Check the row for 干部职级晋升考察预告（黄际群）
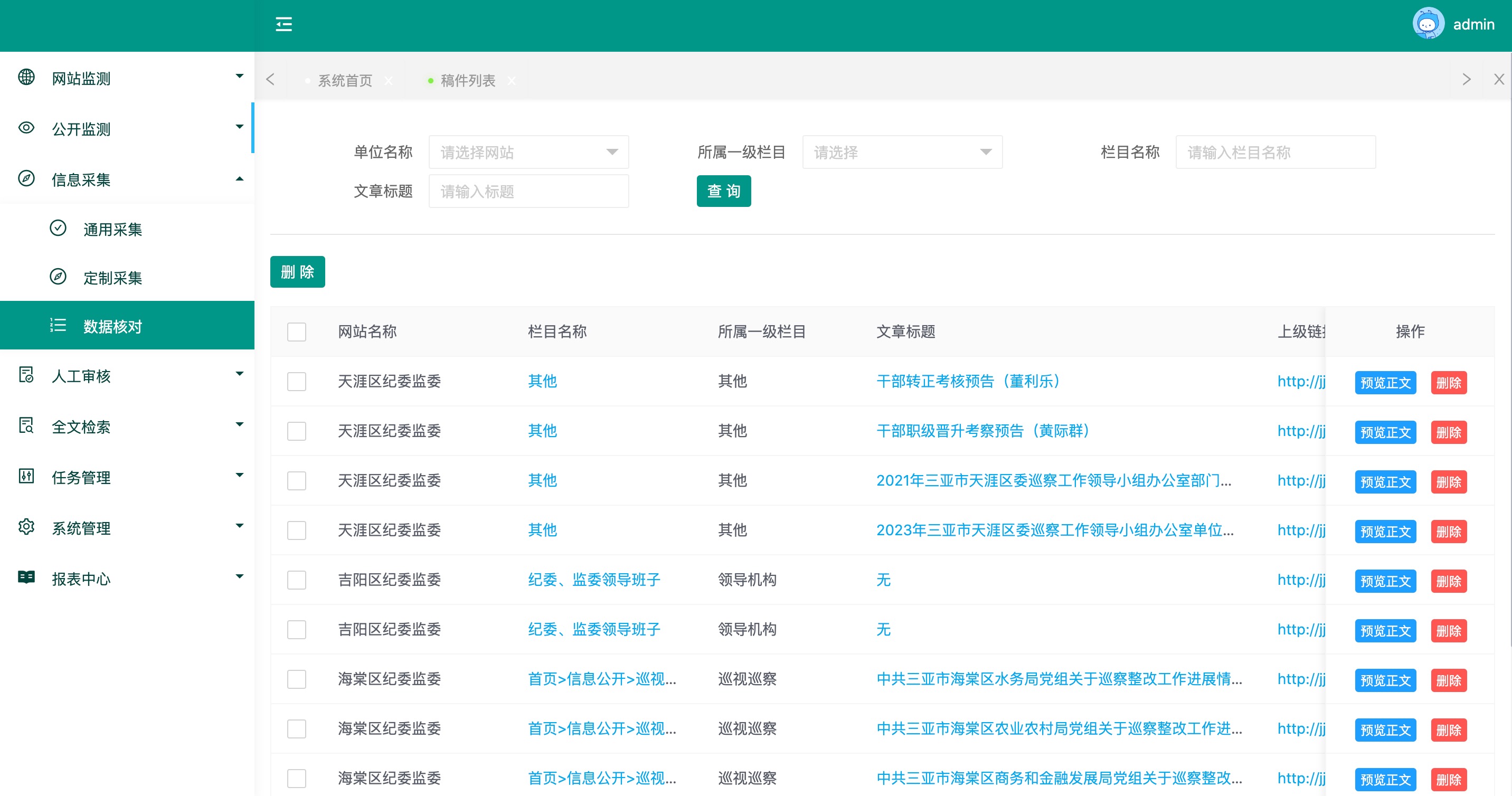 296,431
